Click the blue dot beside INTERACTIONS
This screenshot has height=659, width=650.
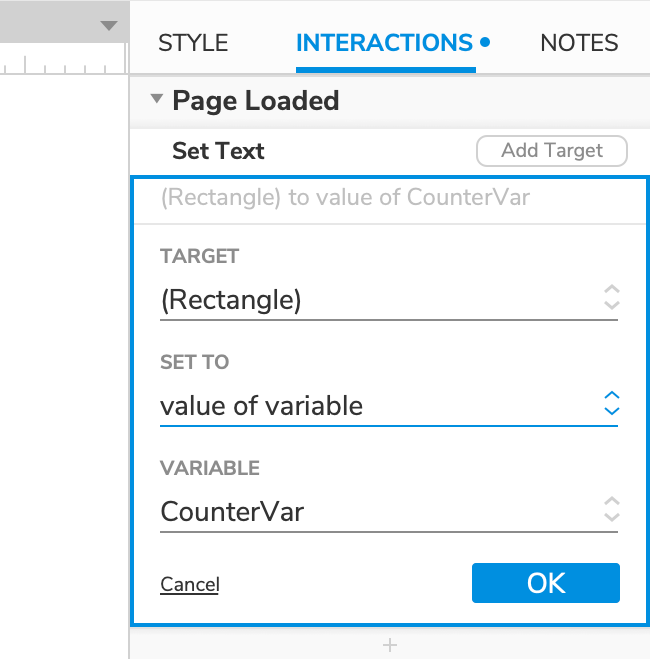coord(485,43)
